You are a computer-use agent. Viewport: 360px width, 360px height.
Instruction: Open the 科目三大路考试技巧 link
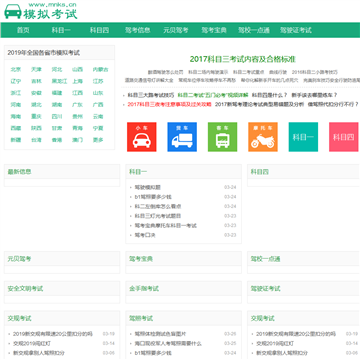[151, 95]
